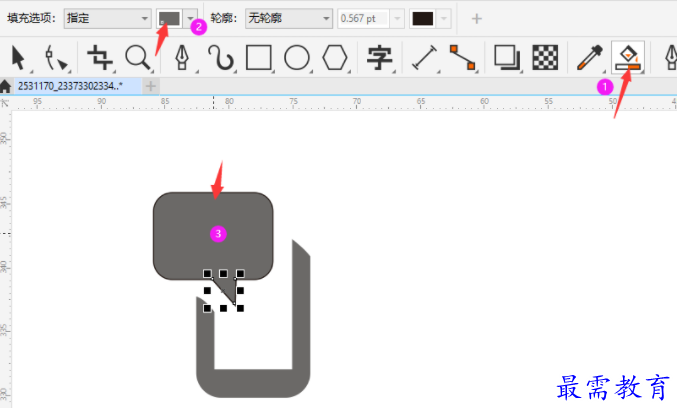678x419 pixels.
Task: Select the Pick (arrow) tool
Action: (x=19, y=58)
